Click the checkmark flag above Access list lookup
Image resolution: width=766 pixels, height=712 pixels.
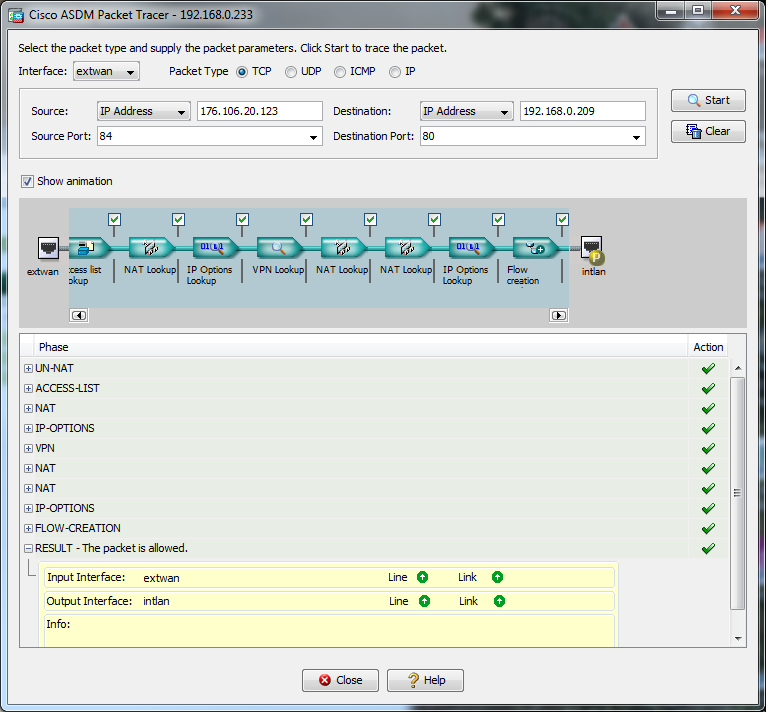pyautogui.click(x=114, y=219)
